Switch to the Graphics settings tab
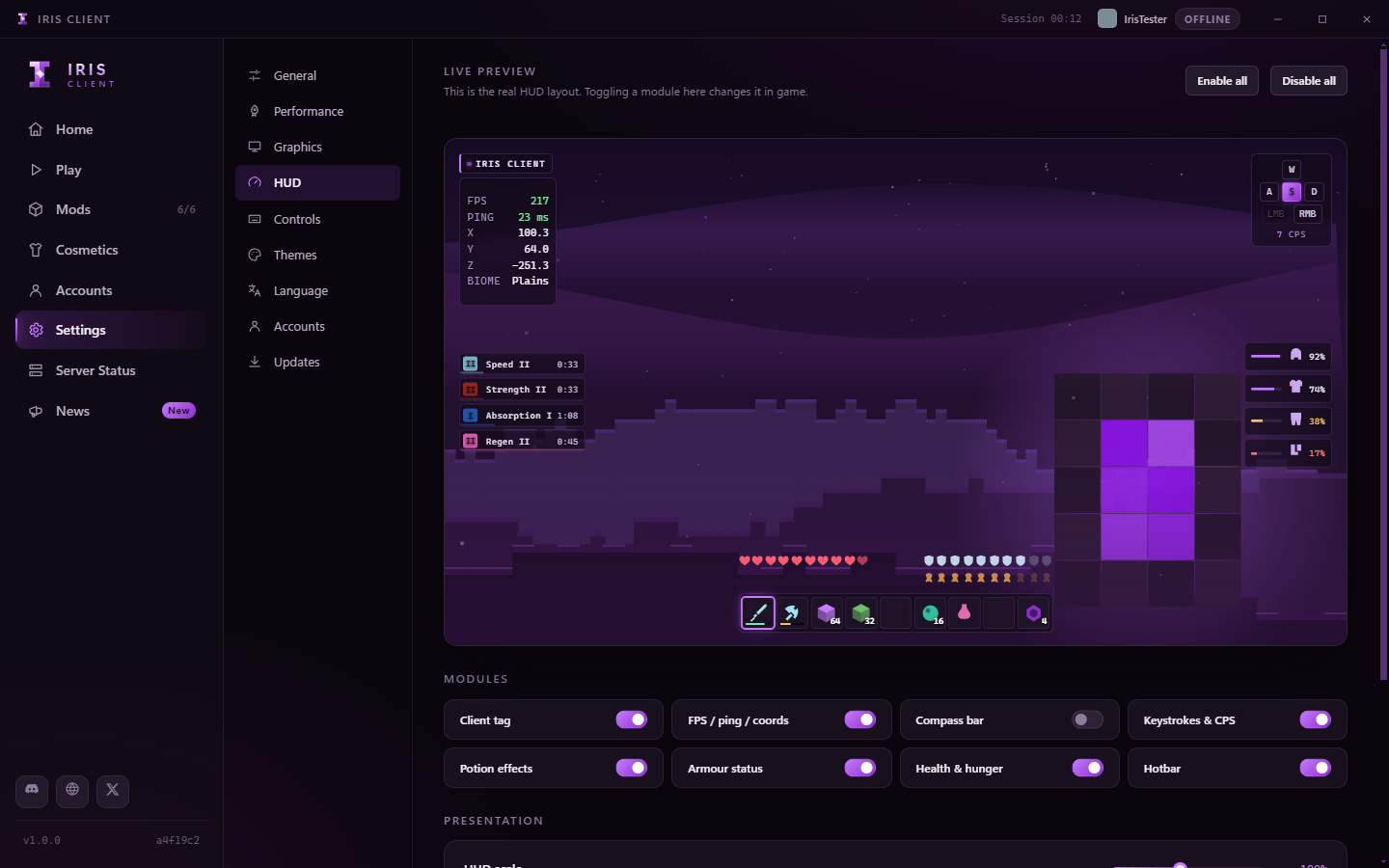This screenshot has width=1389, height=868. point(317,147)
